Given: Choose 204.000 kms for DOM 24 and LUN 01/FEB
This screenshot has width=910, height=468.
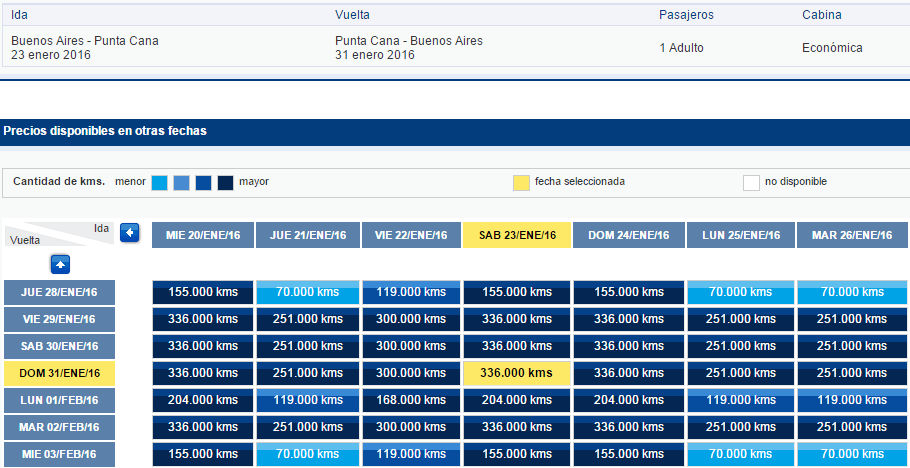Looking at the screenshot, I should [x=629, y=400].
